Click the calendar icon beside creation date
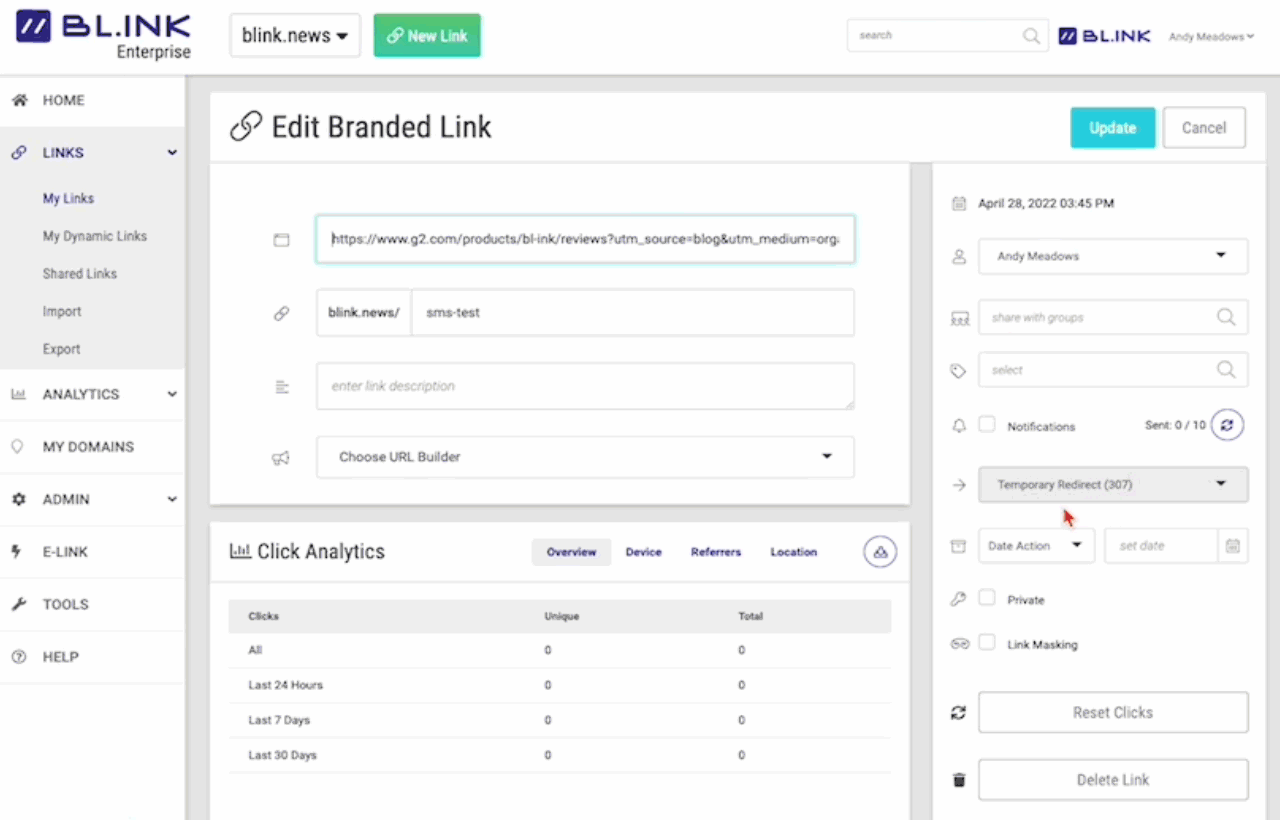Screen dimensions: 1280x820 pyautogui.click(x=959, y=203)
